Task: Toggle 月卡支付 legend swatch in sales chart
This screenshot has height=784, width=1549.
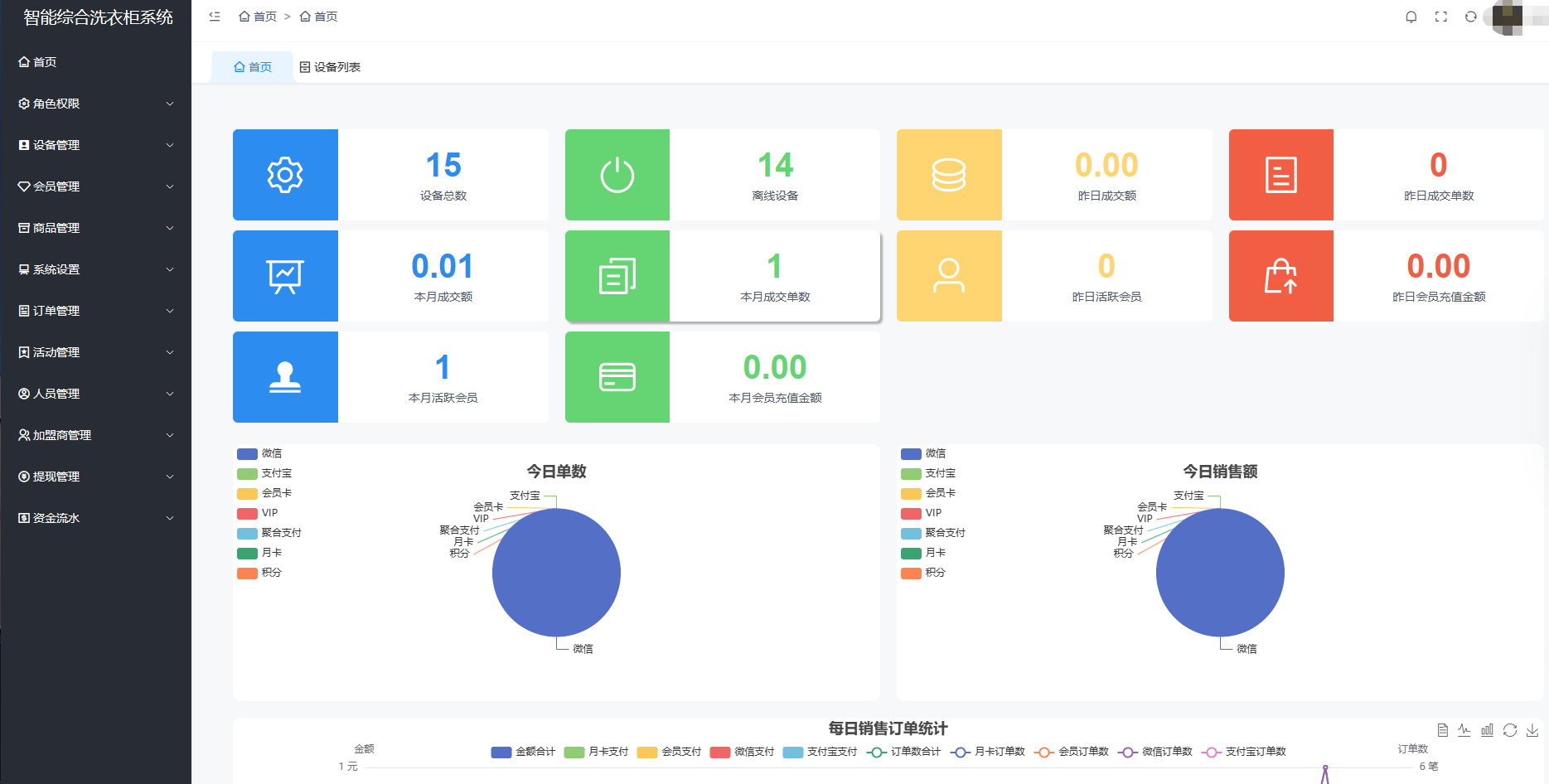Action: 574,753
